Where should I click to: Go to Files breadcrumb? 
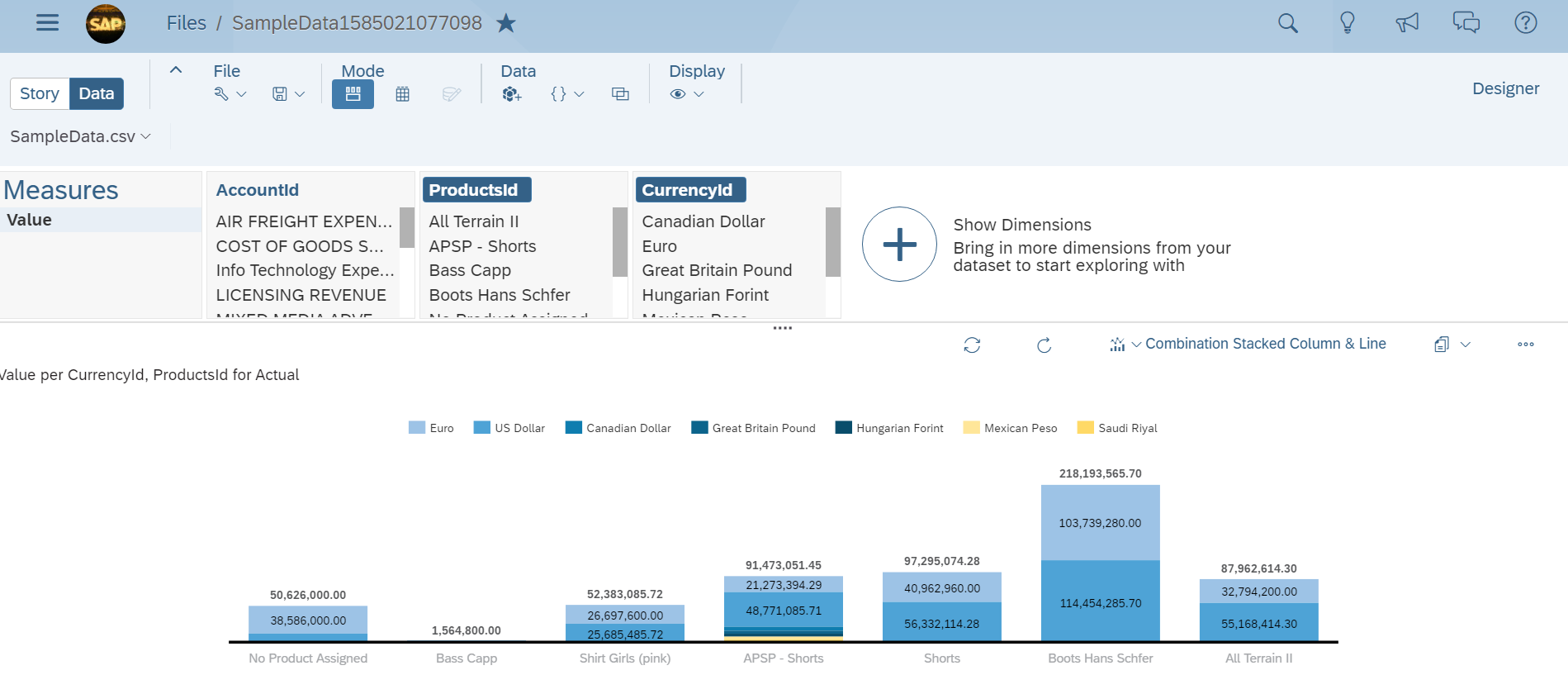pos(187,23)
